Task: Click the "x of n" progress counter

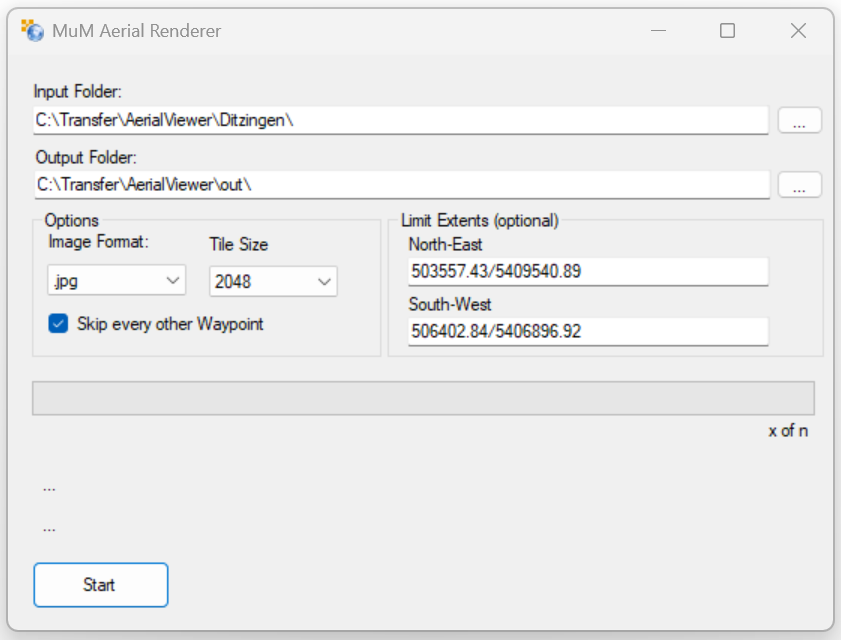Action: (788, 431)
